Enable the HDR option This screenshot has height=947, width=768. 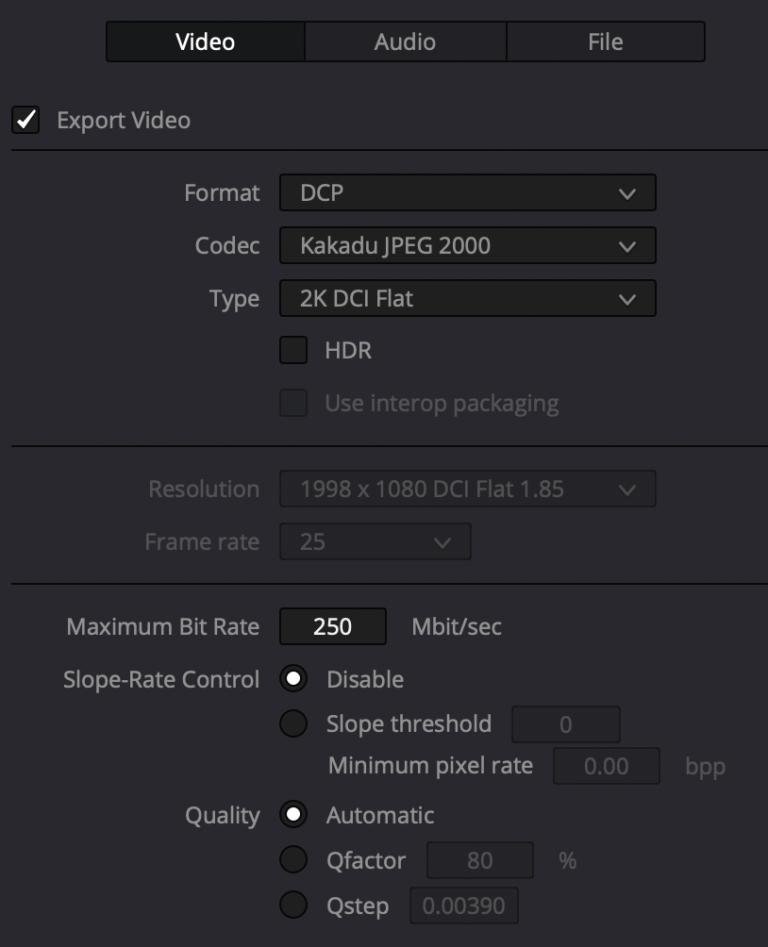coord(295,352)
